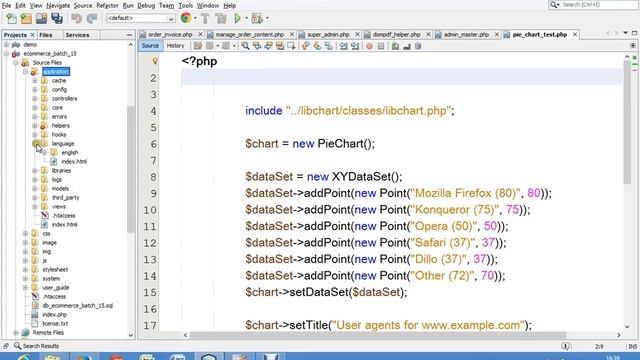Screen dimensions: 640x360
Task: Open the dropdown arrow next to the Chrome icon
Action: (195, 18)
